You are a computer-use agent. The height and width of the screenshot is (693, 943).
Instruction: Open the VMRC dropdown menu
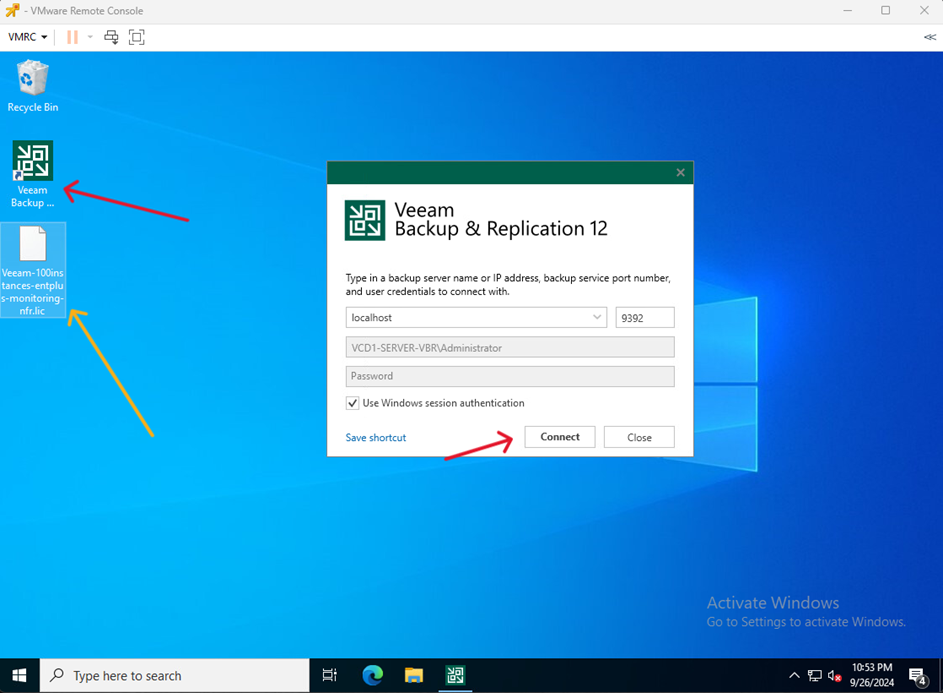[x=28, y=37]
